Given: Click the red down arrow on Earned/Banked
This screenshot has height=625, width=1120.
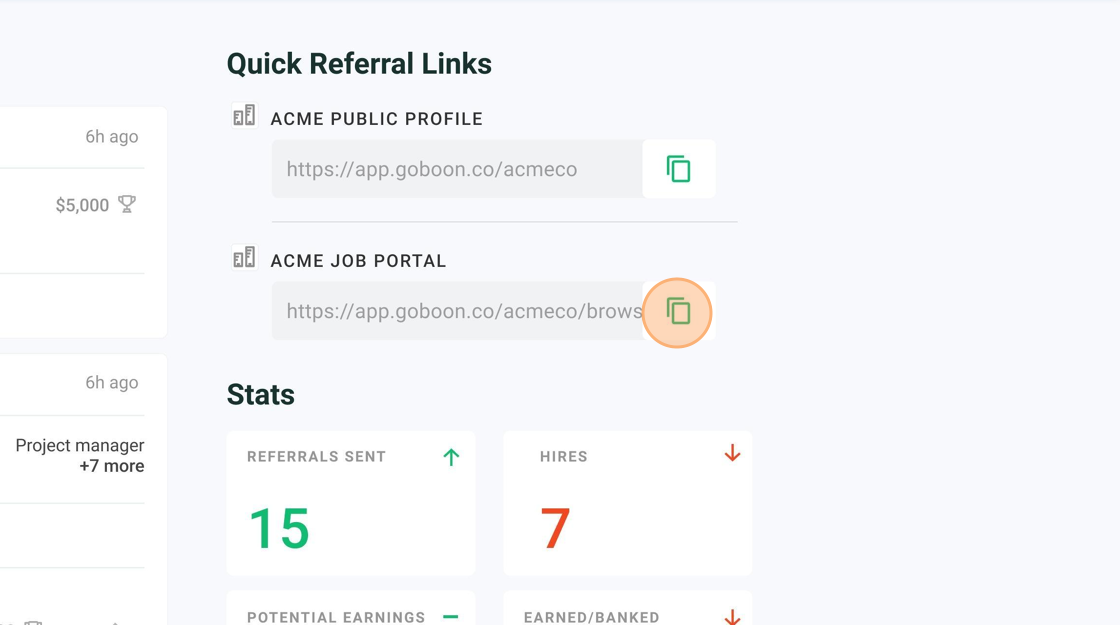Looking at the screenshot, I should pyautogui.click(x=732, y=616).
